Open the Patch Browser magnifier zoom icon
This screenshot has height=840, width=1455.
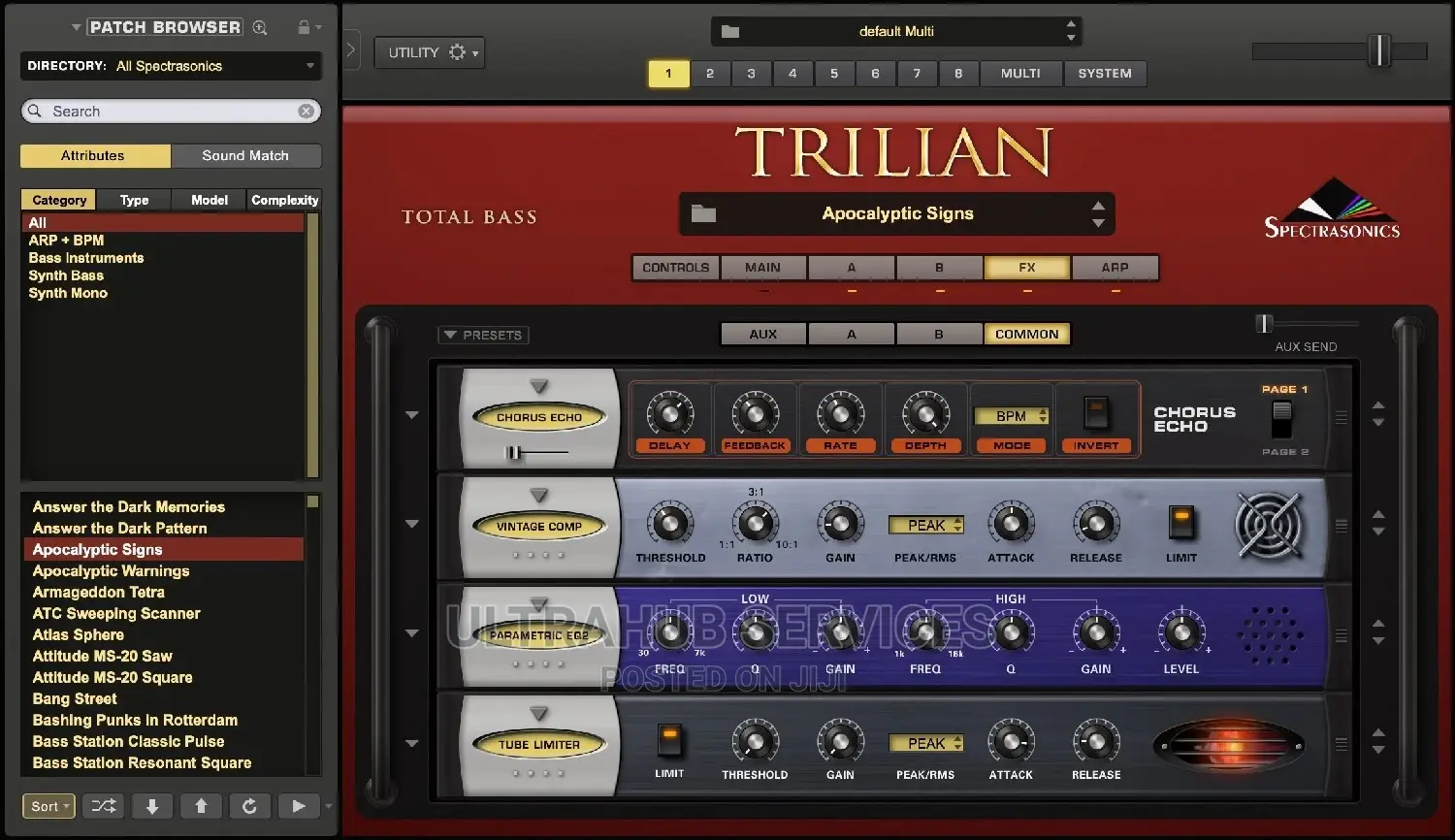coord(260,27)
